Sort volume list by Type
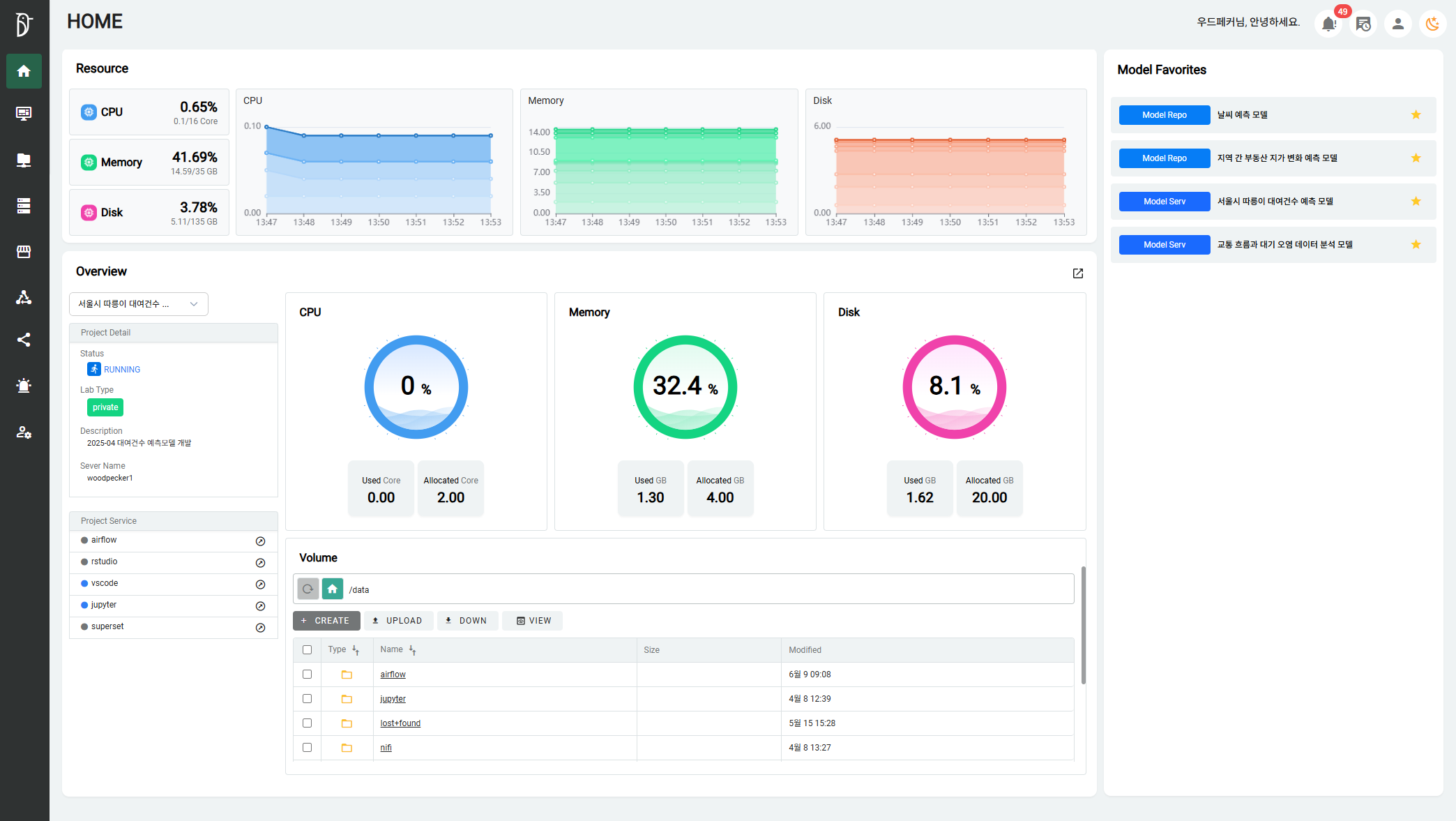This screenshot has height=821, width=1456. coord(356,650)
